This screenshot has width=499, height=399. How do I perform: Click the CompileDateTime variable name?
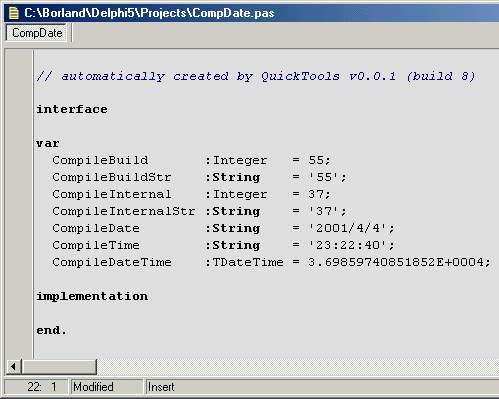[112, 262]
